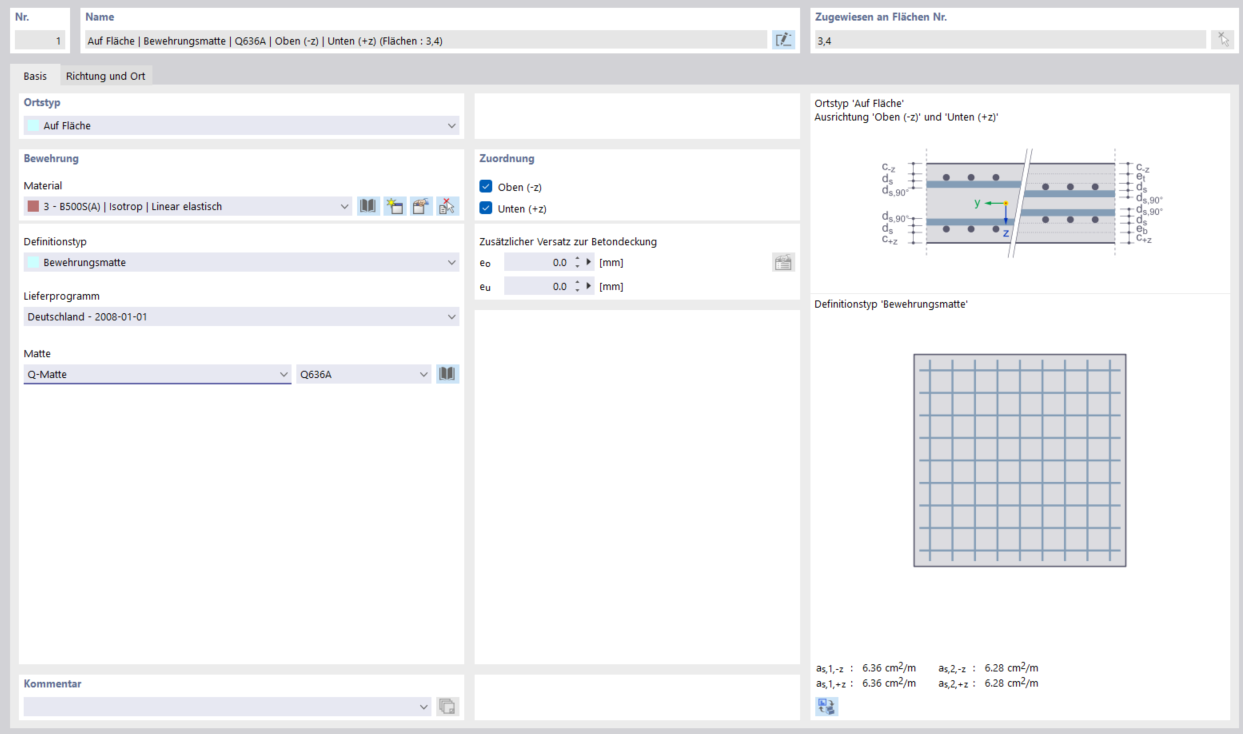
Task: Click the select surfaces picker icon
Action: tap(1222, 40)
